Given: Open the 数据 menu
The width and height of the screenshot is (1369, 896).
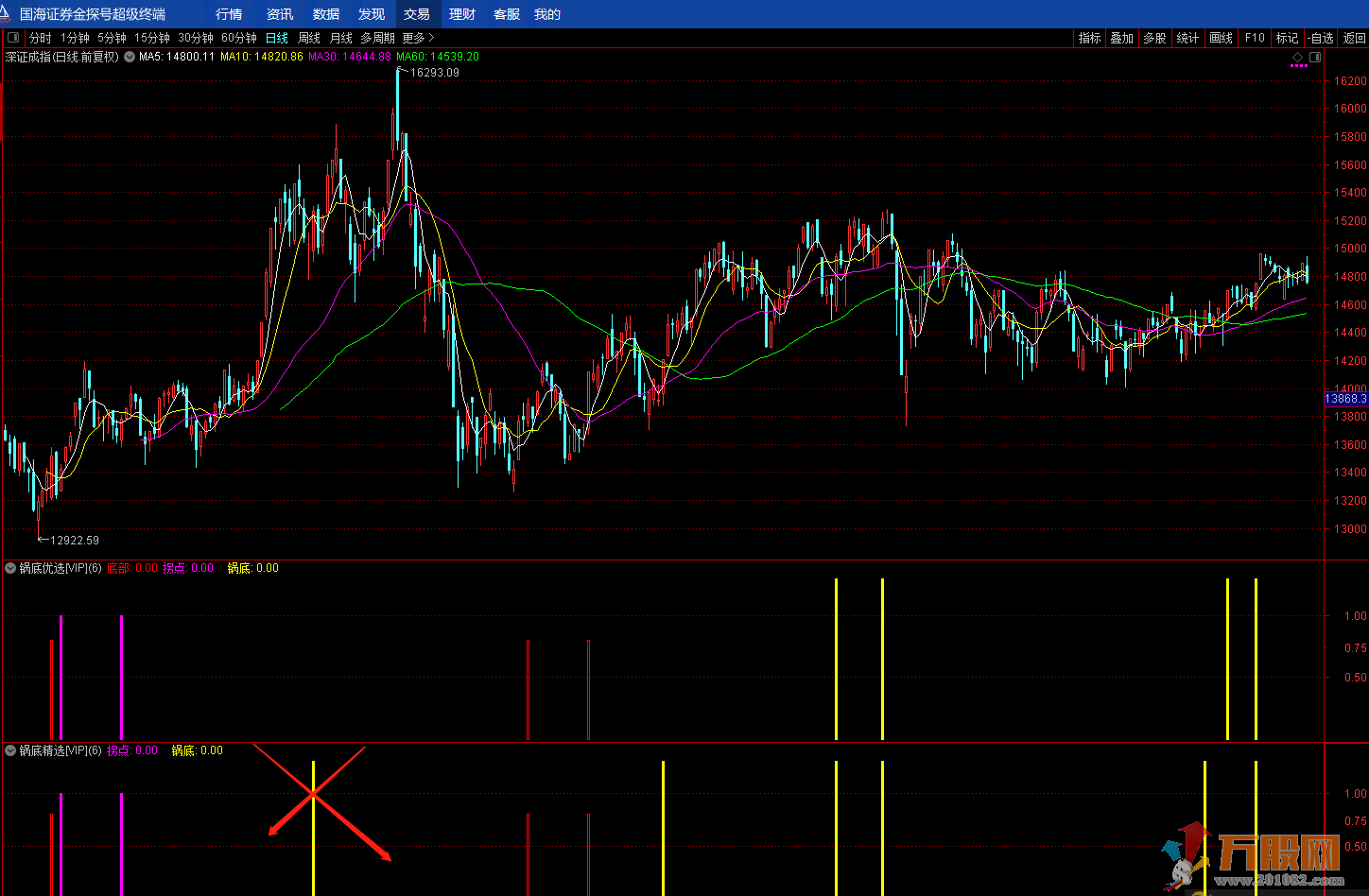Looking at the screenshot, I should click(x=326, y=14).
